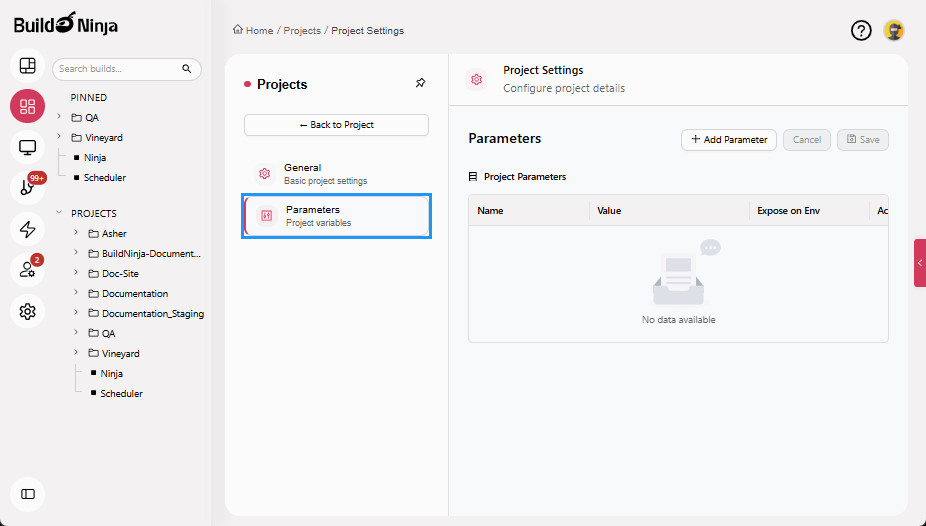Open Parameters settings section
Image resolution: width=926 pixels, height=526 pixels.
click(337, 216)
